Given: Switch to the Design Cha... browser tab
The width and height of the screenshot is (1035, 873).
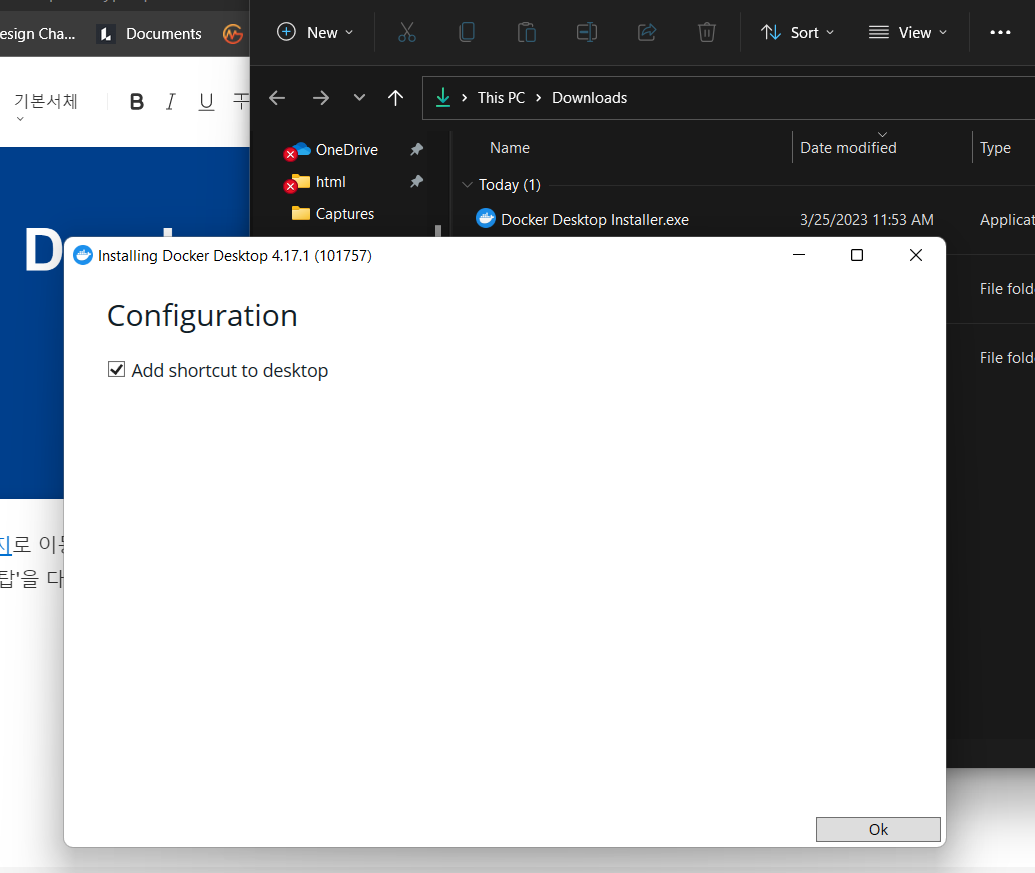Looking at the screenshot, I should [37, 34].
